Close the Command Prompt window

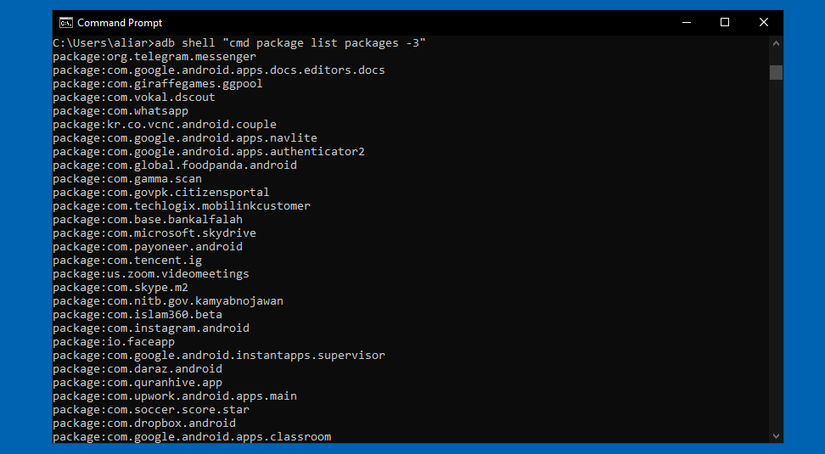point(761,22)
